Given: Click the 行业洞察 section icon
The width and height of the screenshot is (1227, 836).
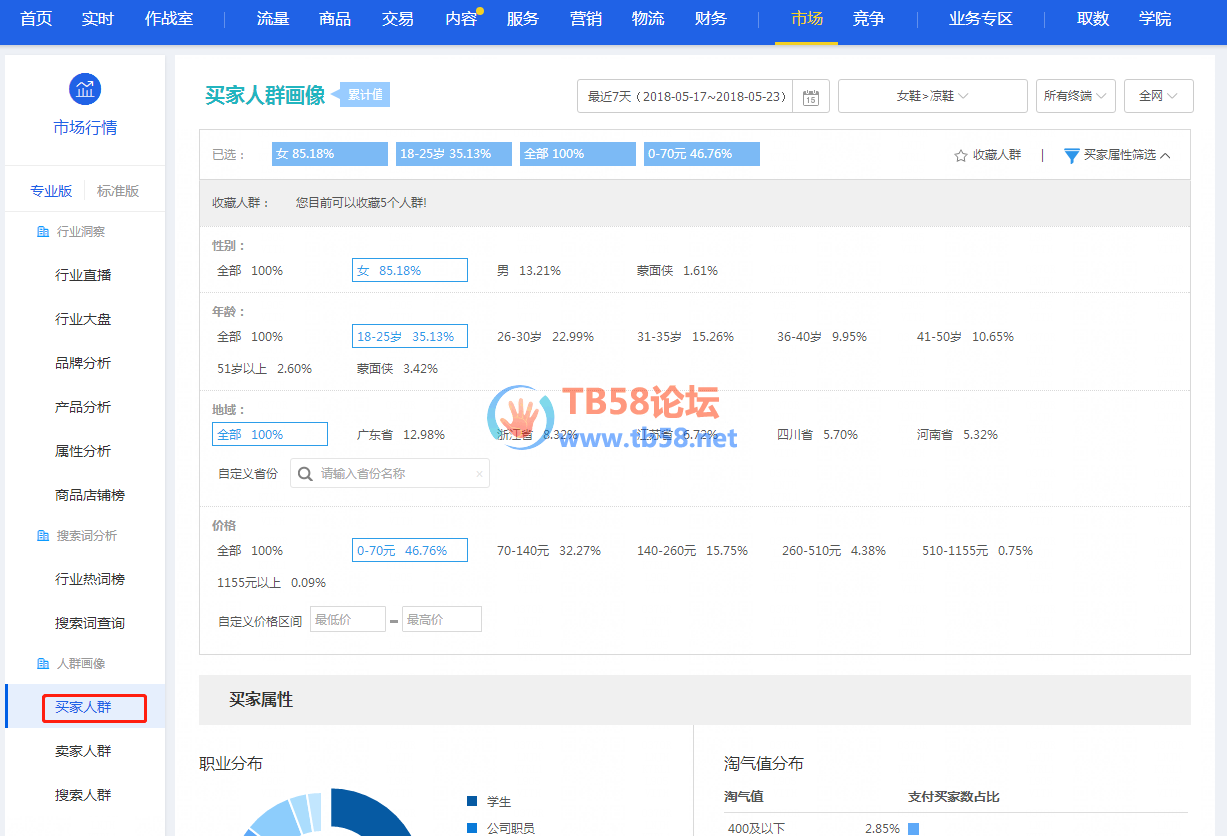Looking at the screenshot, I should point(43,232).
